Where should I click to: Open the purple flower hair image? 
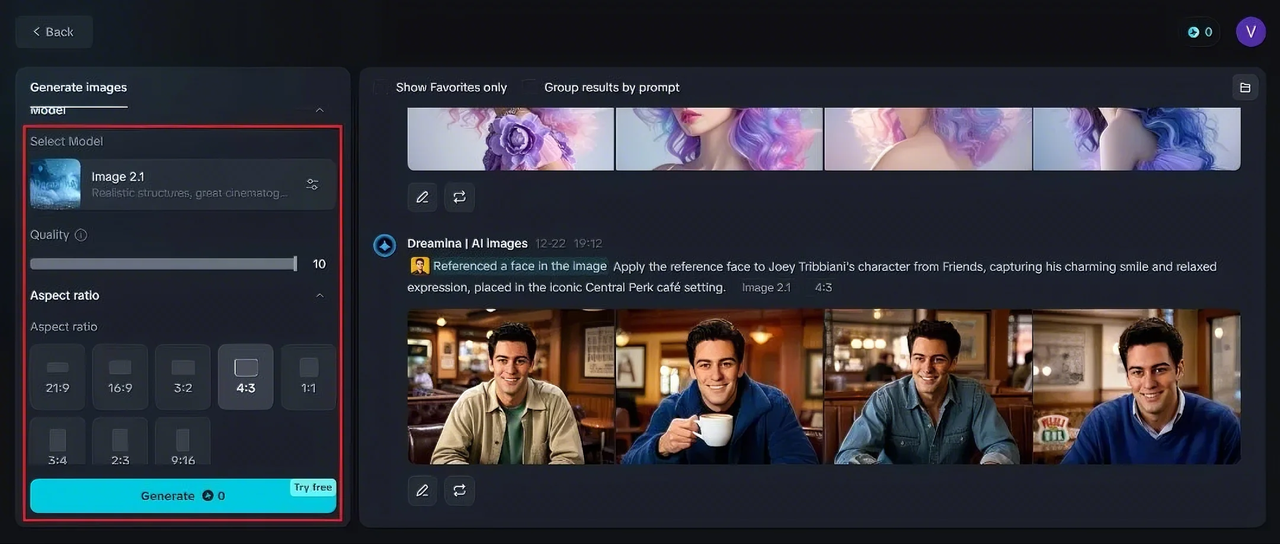point(511,139)
